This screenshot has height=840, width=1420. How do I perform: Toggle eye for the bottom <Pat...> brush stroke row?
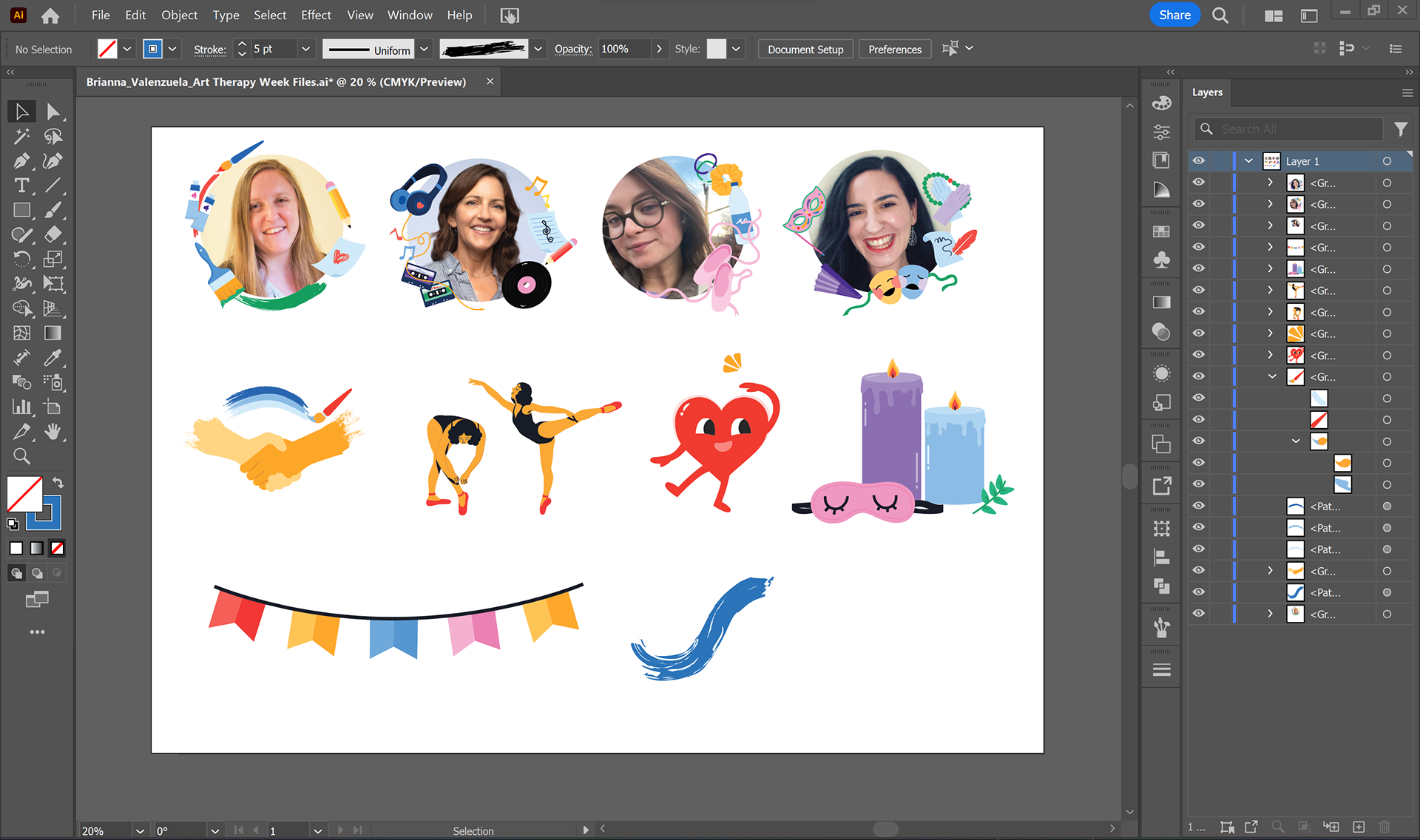[x=1199, y=592]
